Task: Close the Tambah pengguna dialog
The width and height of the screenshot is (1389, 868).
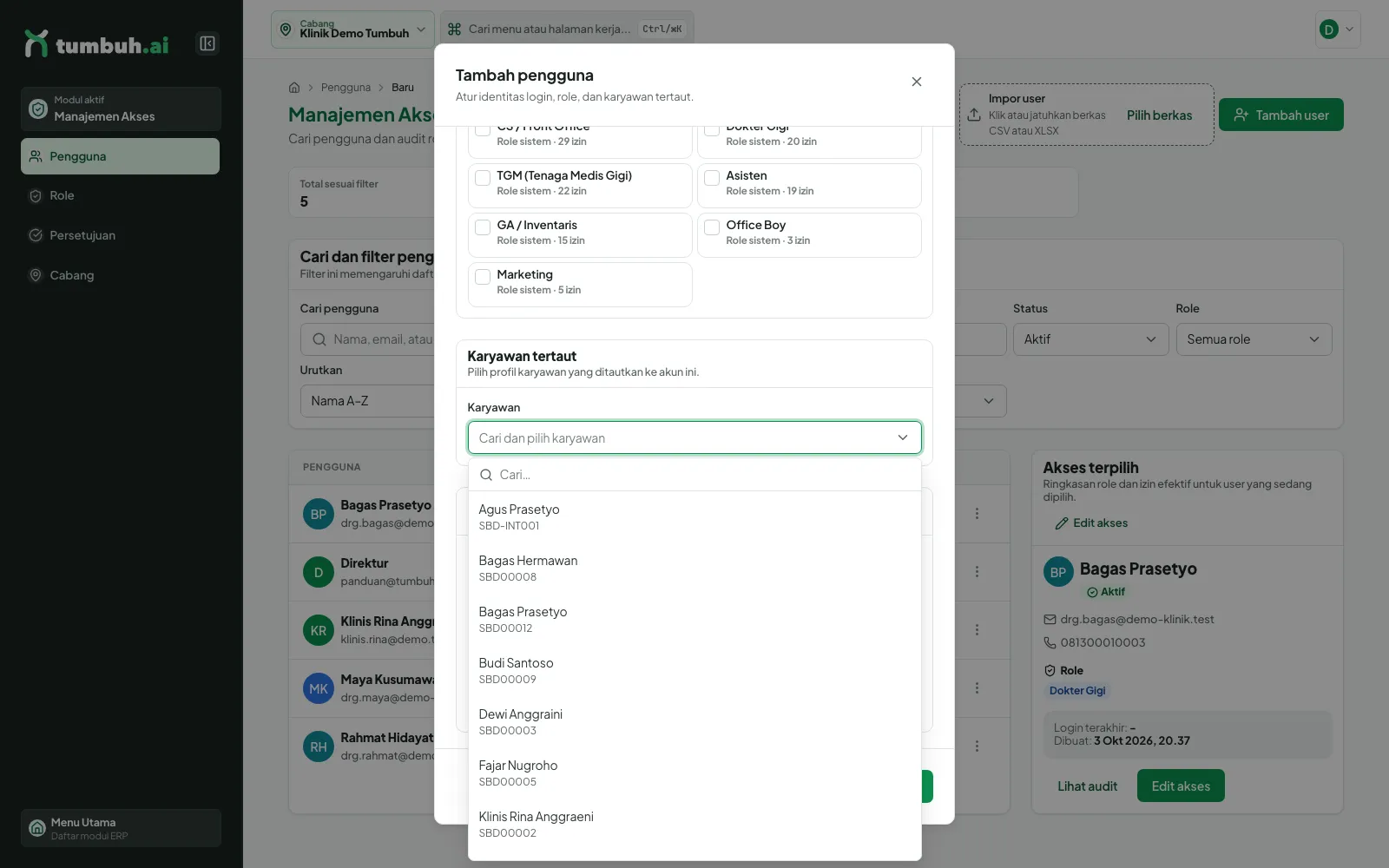Action: pyautogui.click(x=916, y=82)
